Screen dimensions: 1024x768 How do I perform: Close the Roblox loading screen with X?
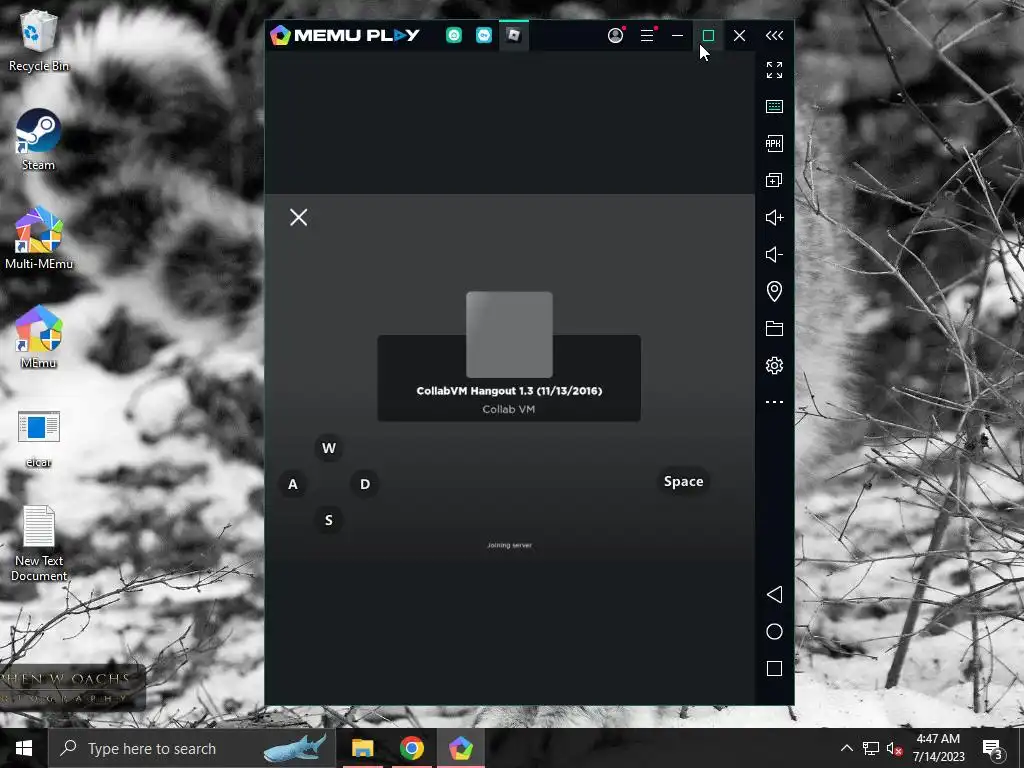[x=298, y=217]
